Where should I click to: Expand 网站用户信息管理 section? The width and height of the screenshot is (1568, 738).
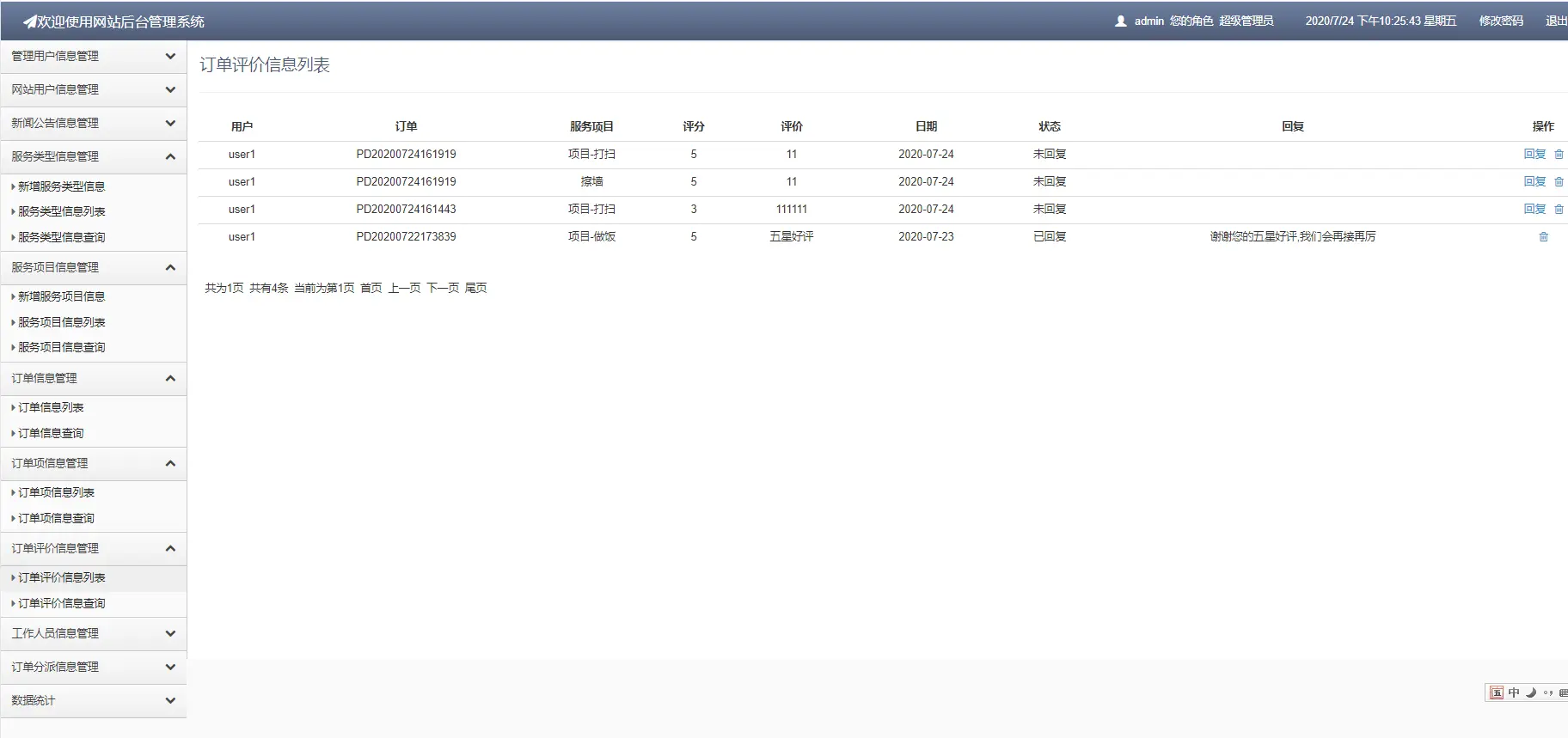[x=94, y=90]
